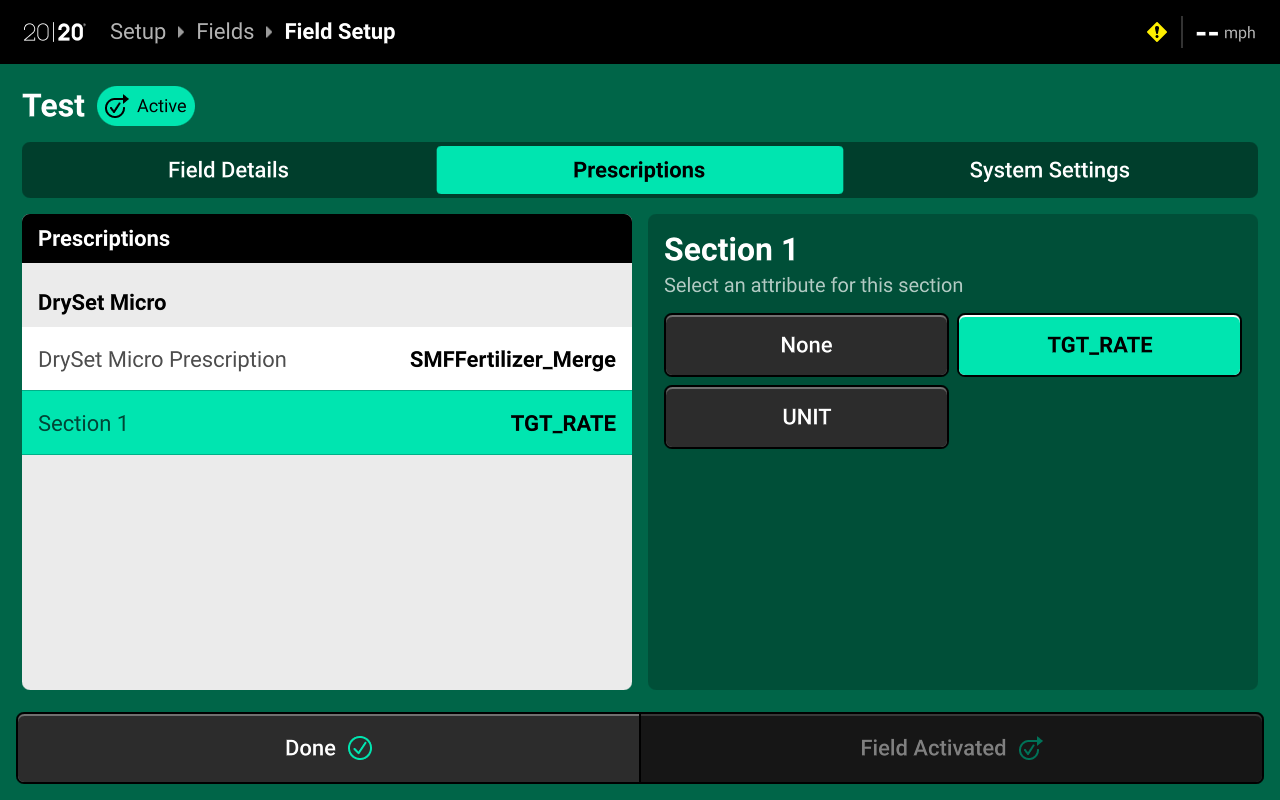Go to Setup in the breadcrumb
Screen dimensions: 1280x800
tap(138, 32)
